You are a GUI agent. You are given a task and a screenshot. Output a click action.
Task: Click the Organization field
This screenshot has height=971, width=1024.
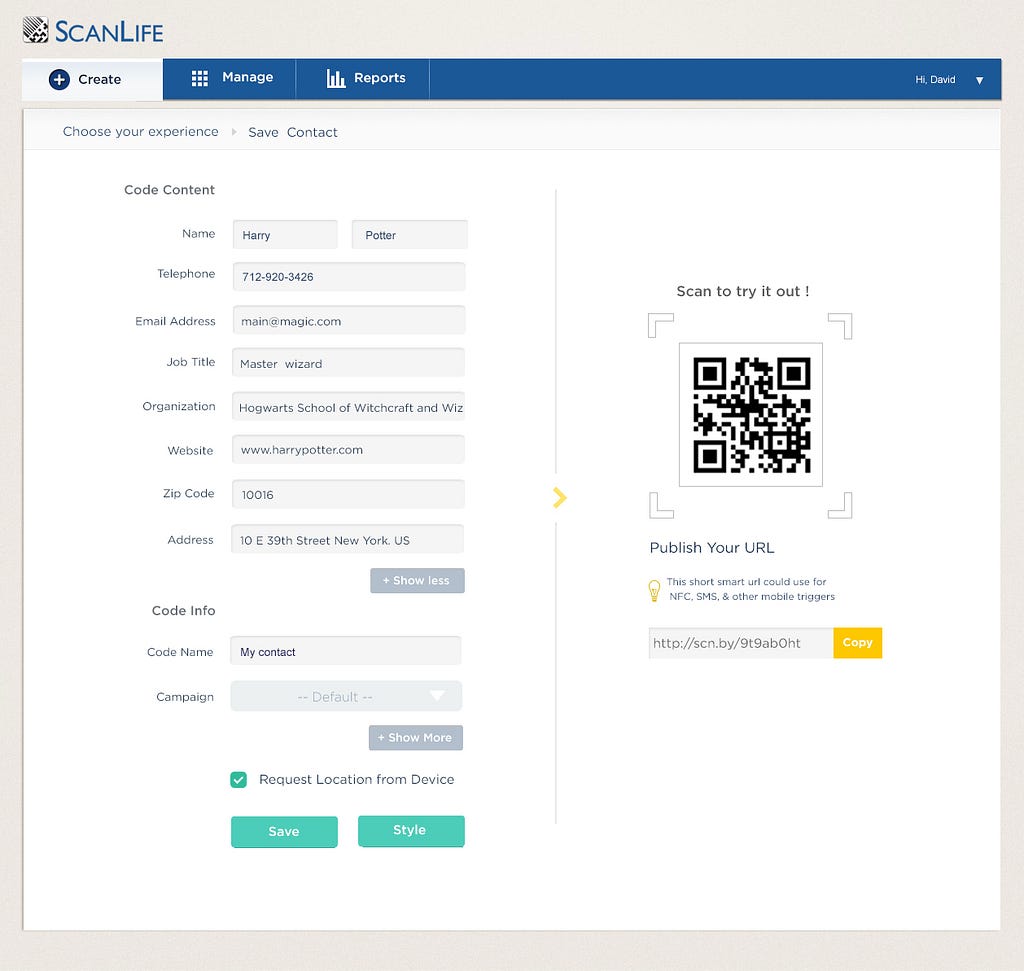(x=348, y=406)
